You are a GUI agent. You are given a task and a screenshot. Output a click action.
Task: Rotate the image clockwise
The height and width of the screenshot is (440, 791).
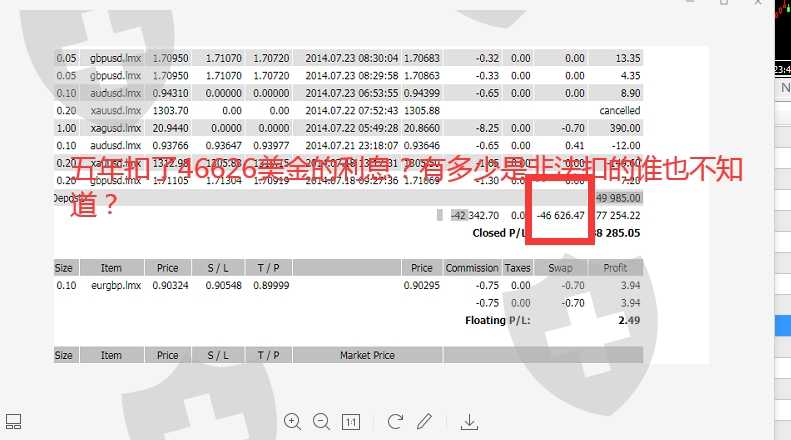(x=395, y=421)
